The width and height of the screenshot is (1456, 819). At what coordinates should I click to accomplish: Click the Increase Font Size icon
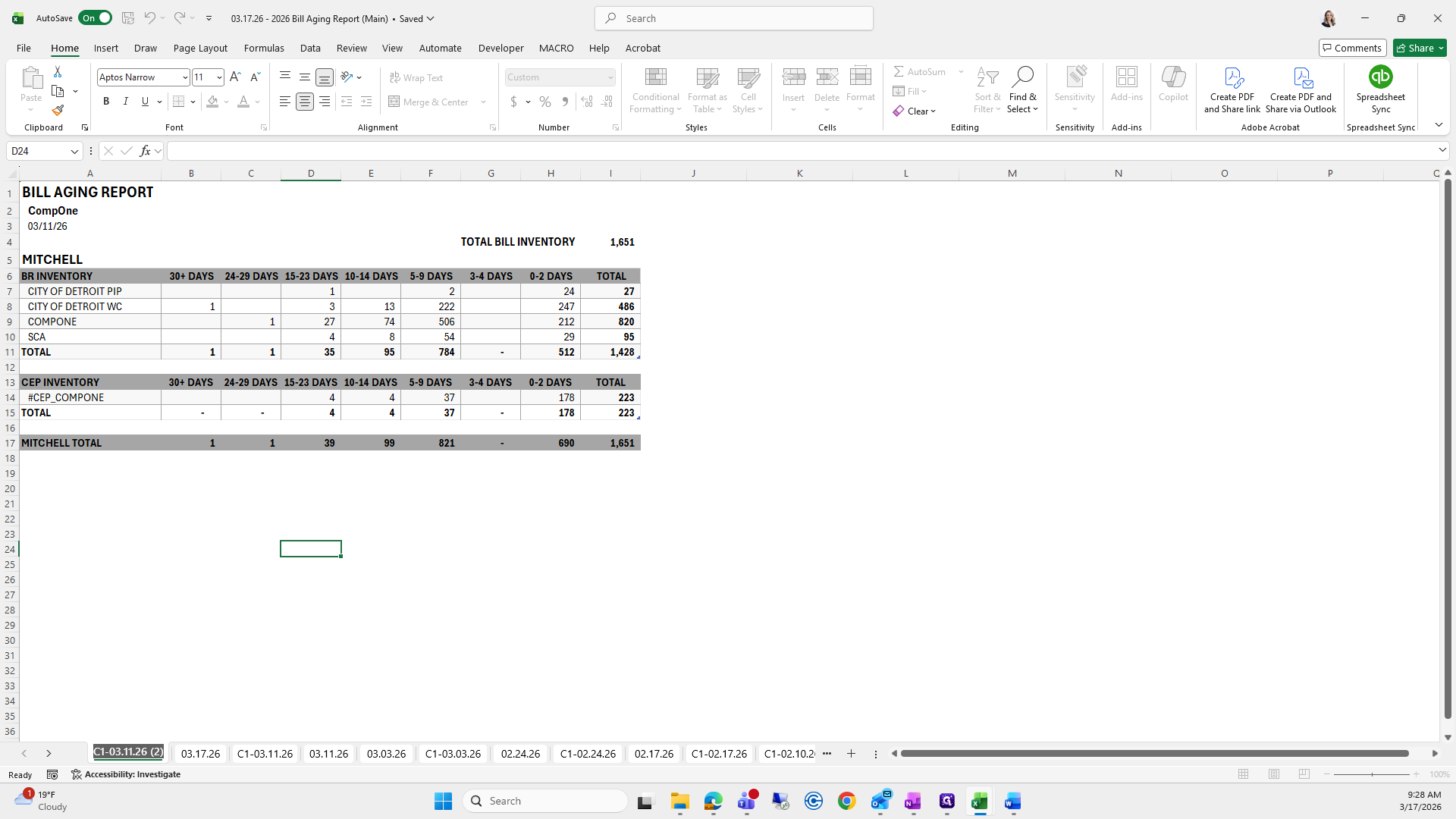pos(235,77)
